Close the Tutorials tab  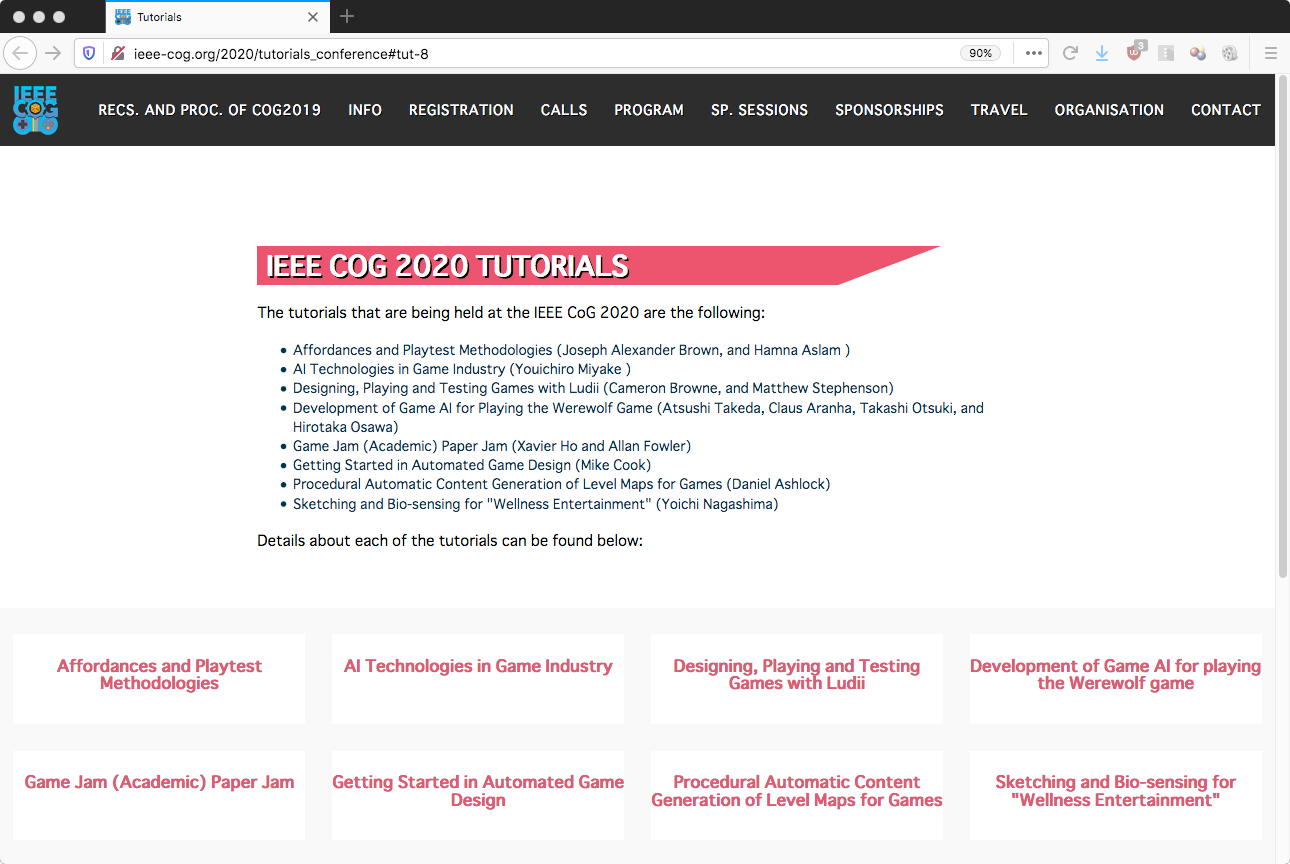click(313, 17)
